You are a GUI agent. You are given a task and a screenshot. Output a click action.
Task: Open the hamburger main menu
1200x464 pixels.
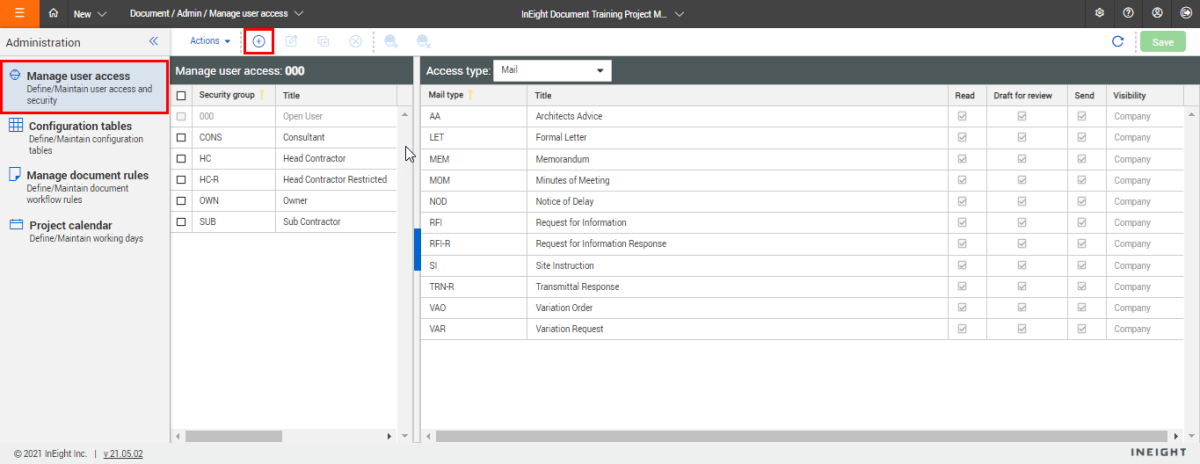[x=20, y=14]
